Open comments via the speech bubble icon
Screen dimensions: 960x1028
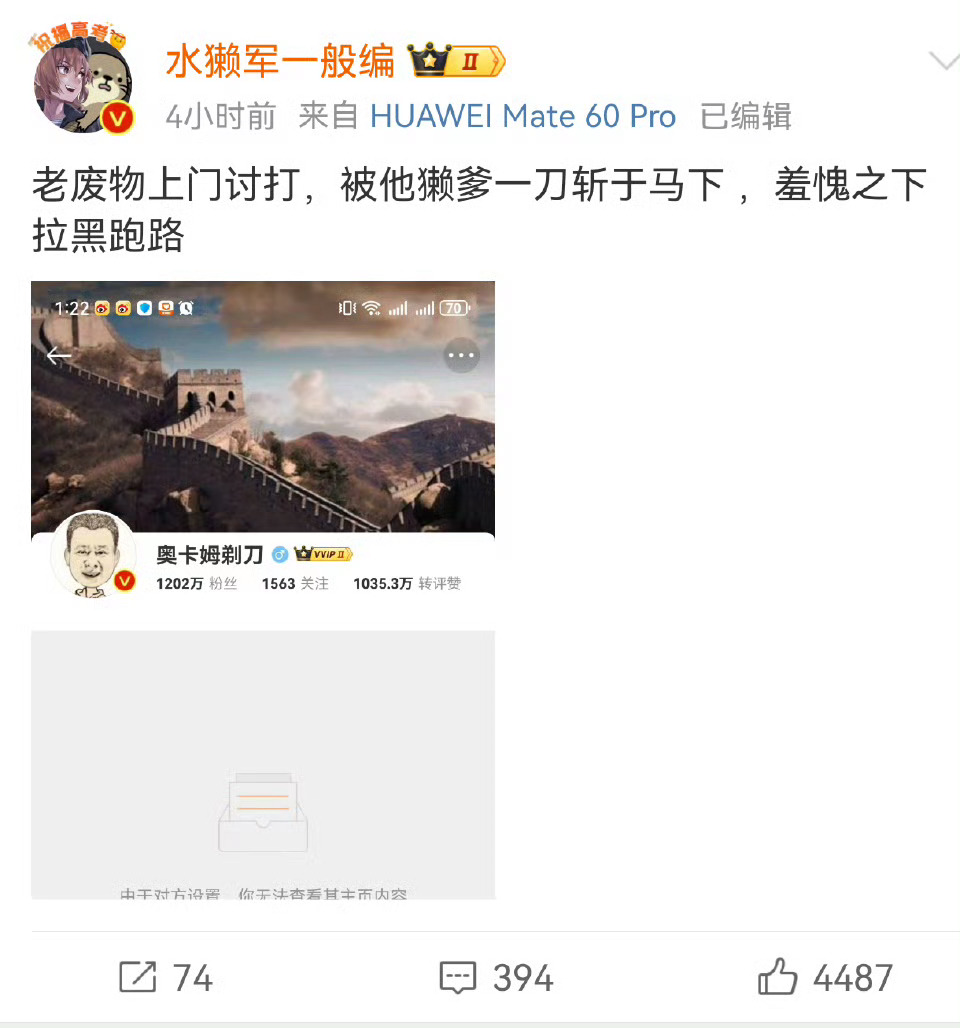457,978
